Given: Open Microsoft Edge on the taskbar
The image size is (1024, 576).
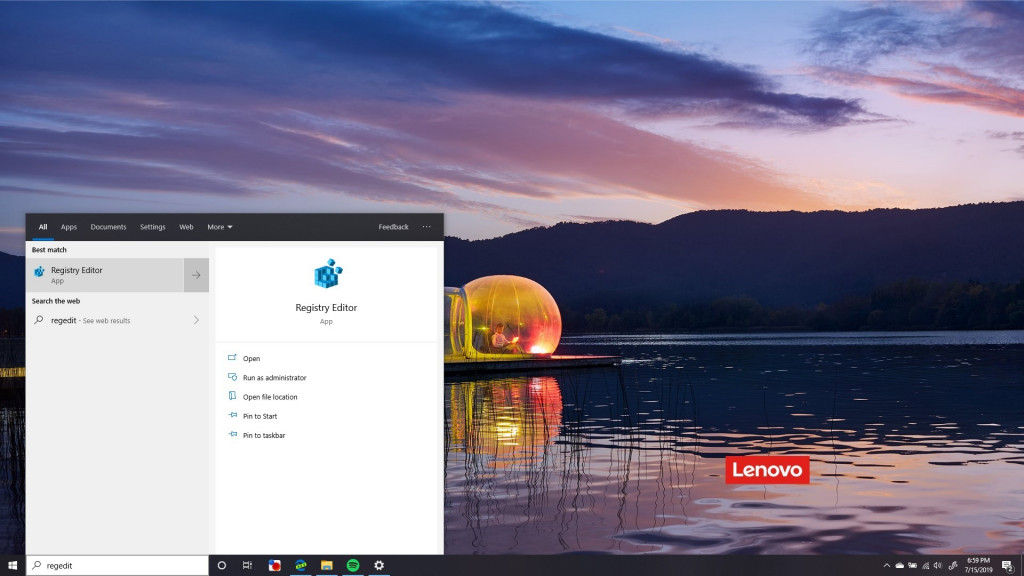Looking at the screenshot, I should 299,565.
